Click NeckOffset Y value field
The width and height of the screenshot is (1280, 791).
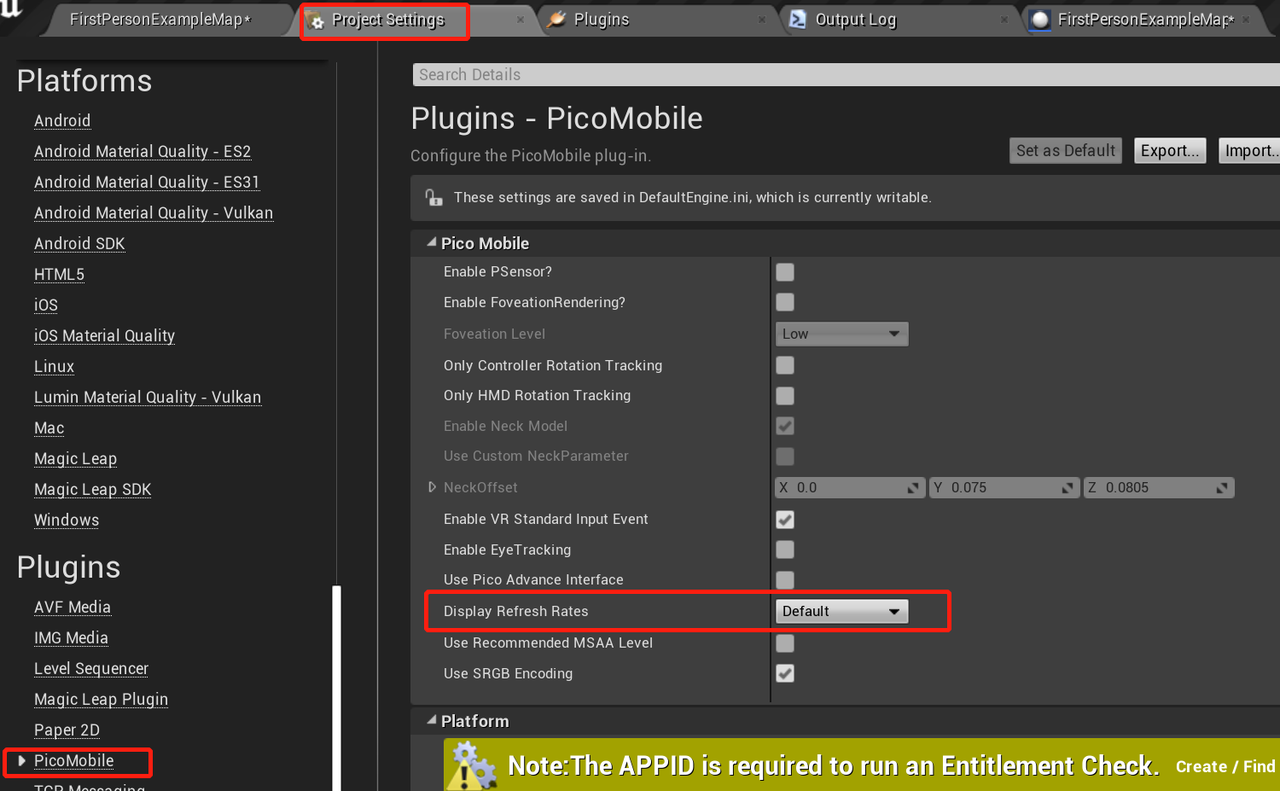click(x=1003, y=488)
